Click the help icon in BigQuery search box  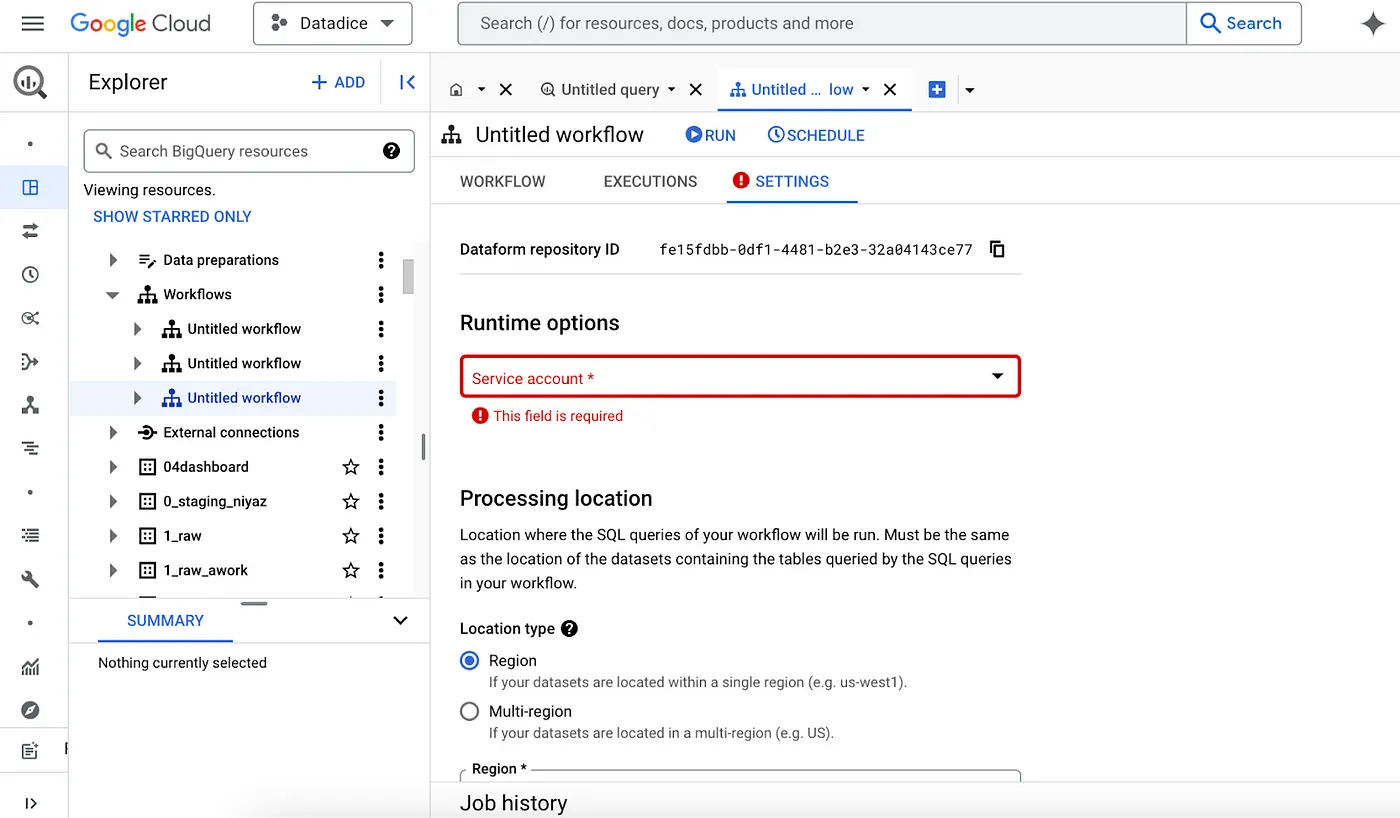click(x=391, y=151)
